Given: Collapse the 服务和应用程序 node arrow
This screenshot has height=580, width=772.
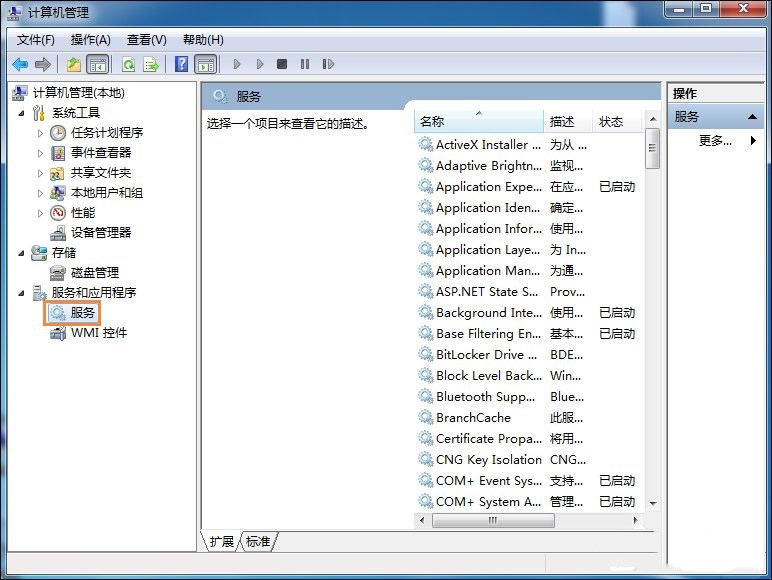Looking at the screenshot, I should coord(21,293).
